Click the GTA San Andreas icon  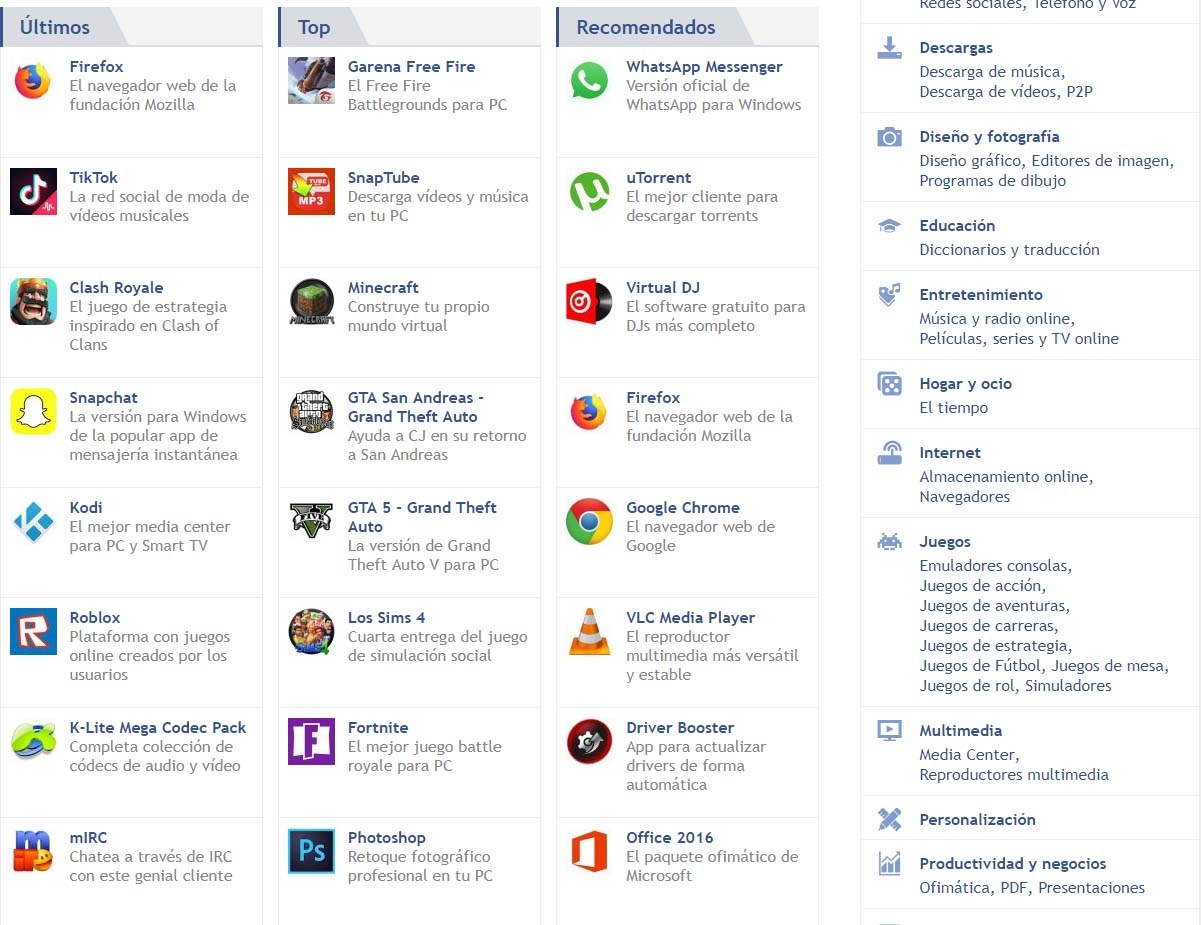click(311, 412)
